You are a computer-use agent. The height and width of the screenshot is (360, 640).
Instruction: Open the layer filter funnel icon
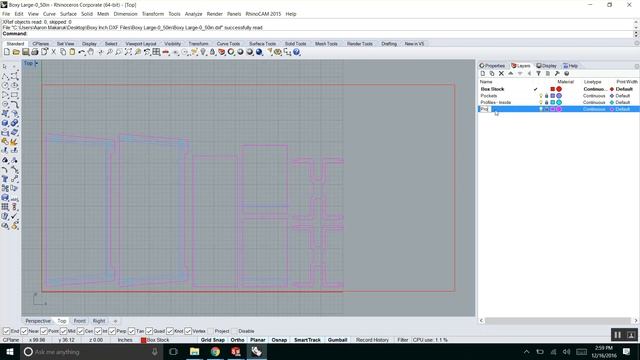point(538,73)
